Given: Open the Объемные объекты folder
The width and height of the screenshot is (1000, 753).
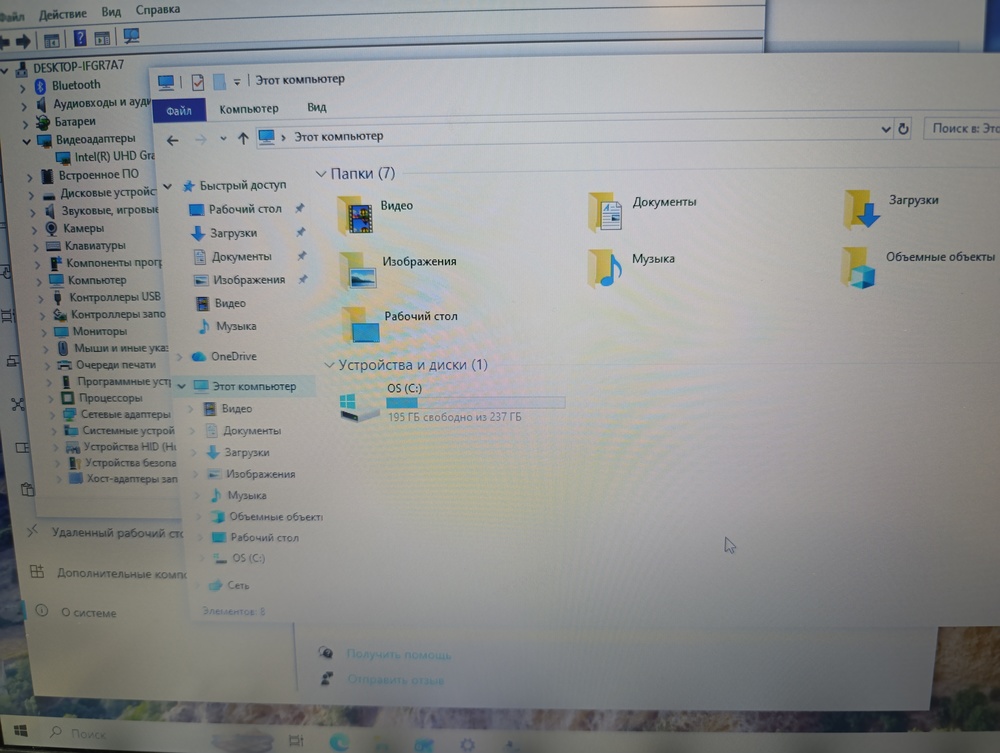Looking at the screenshot, I should tap(858, 266).
